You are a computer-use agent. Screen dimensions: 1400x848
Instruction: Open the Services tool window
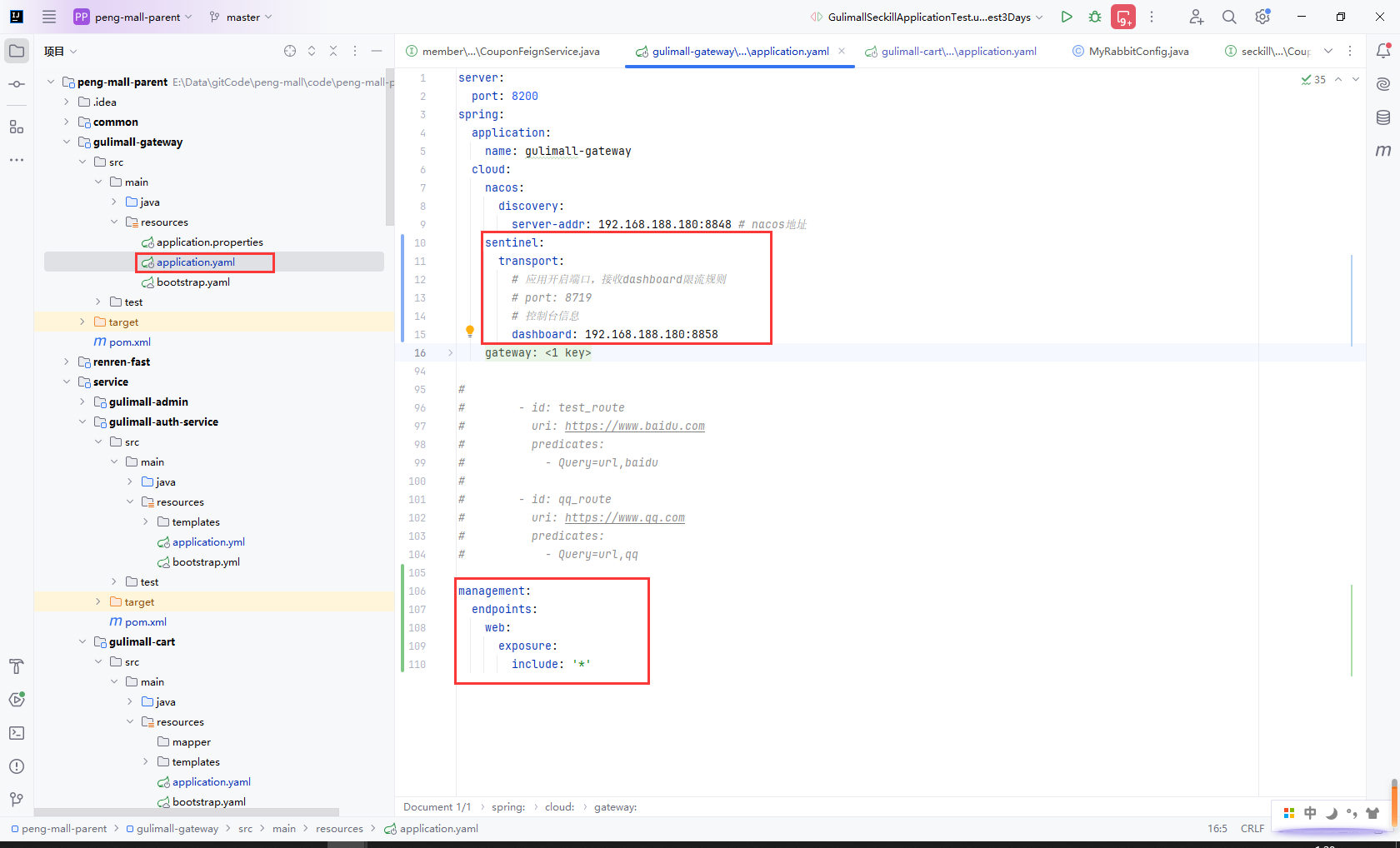(17, 700)
